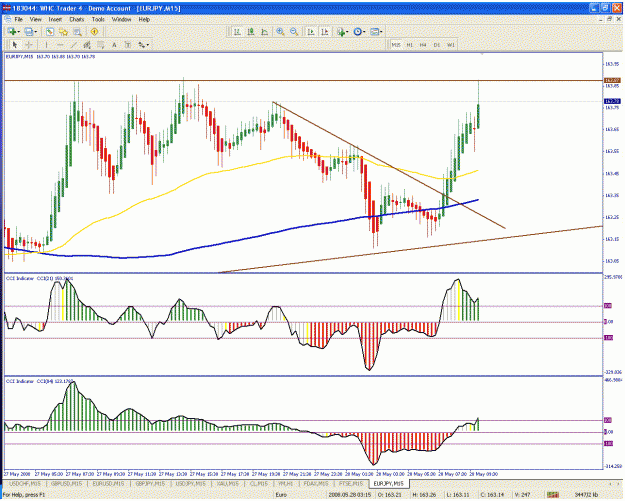Switch to the FTSE,M15 chart tab
The height and width of the screenshot is (501, 625).
click(x=351, y=484)
